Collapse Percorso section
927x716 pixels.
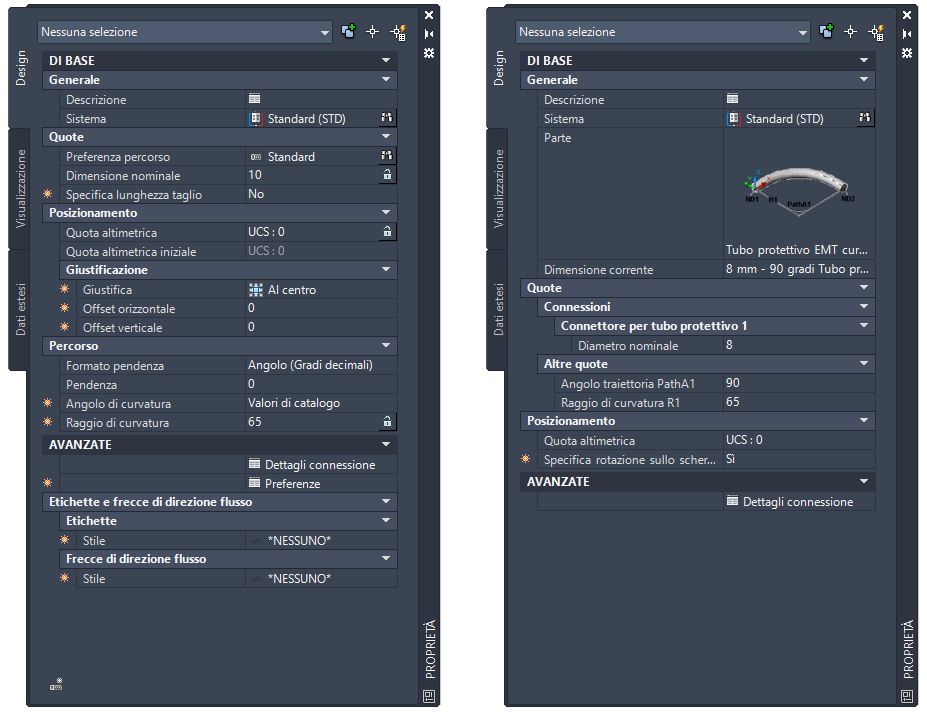pos(386,345)
